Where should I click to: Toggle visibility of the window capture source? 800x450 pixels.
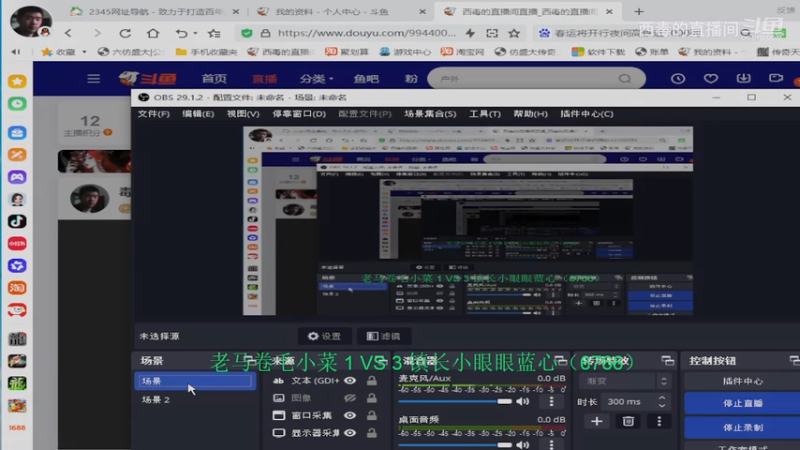click(349, 415)
